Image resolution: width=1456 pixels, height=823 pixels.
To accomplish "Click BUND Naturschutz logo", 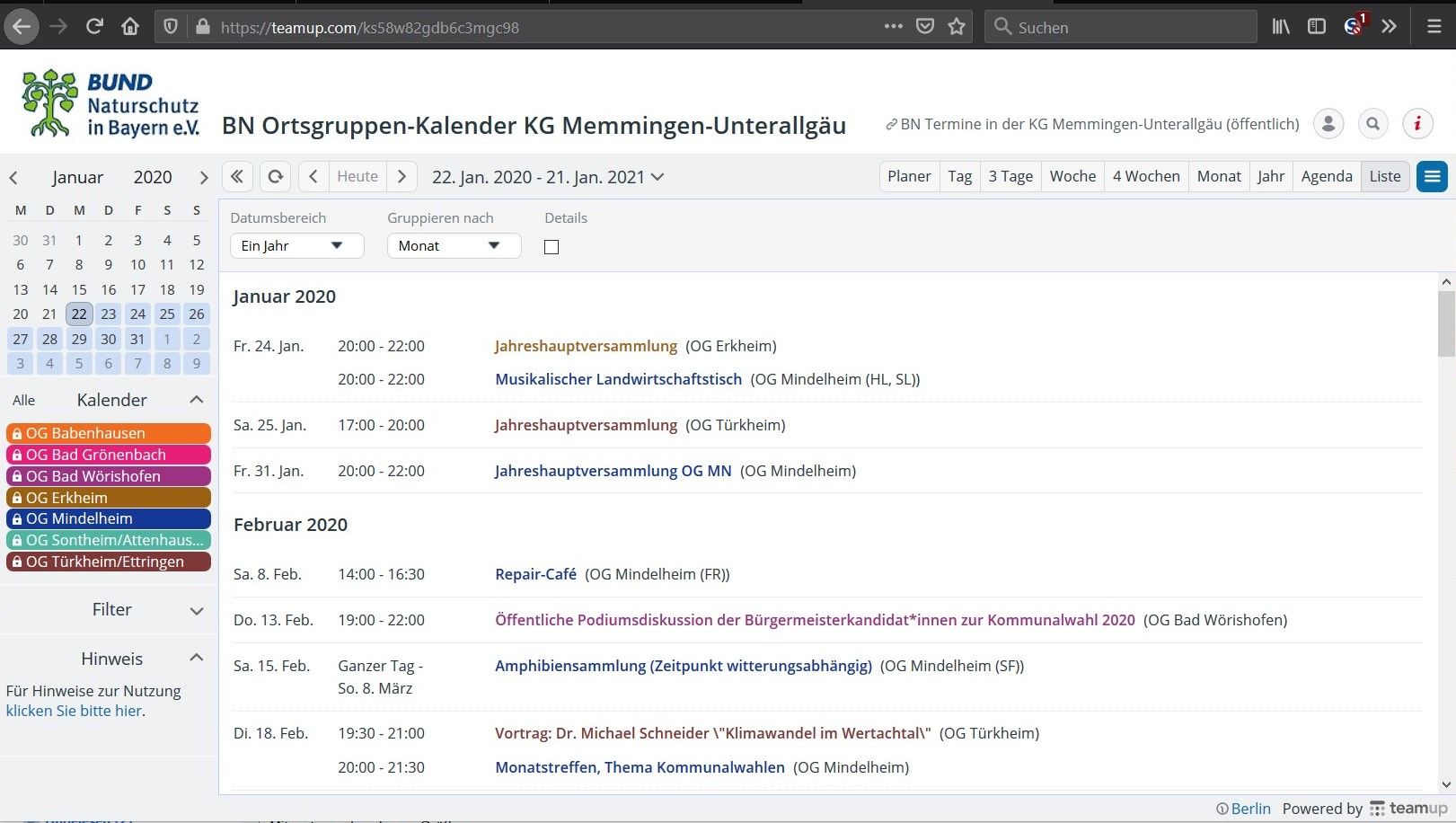I will (110, 103).
